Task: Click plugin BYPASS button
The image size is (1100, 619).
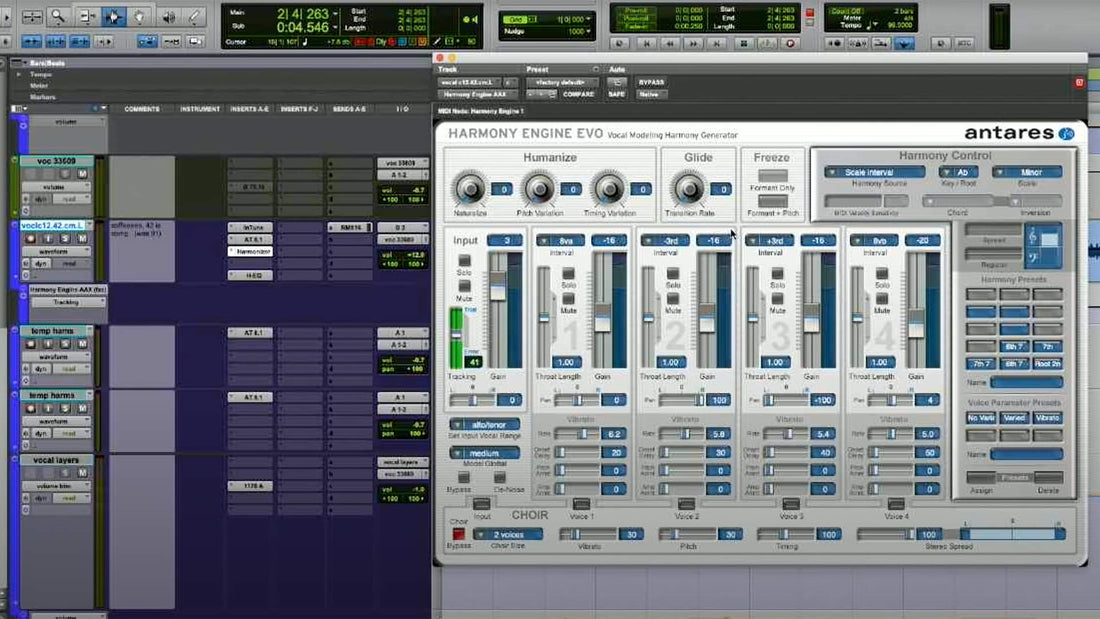Action: tap(651, 82)
